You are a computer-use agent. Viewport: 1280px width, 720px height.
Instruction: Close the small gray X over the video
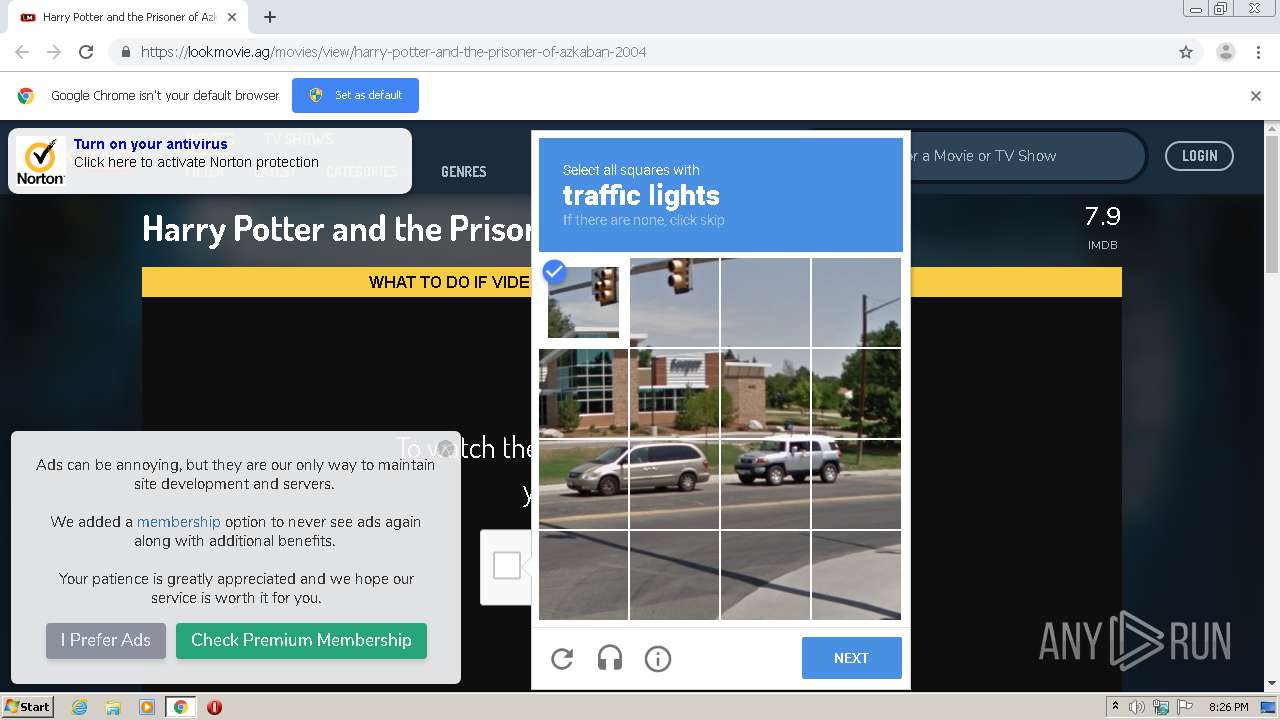pyautogui.click(x=446, y=448)
